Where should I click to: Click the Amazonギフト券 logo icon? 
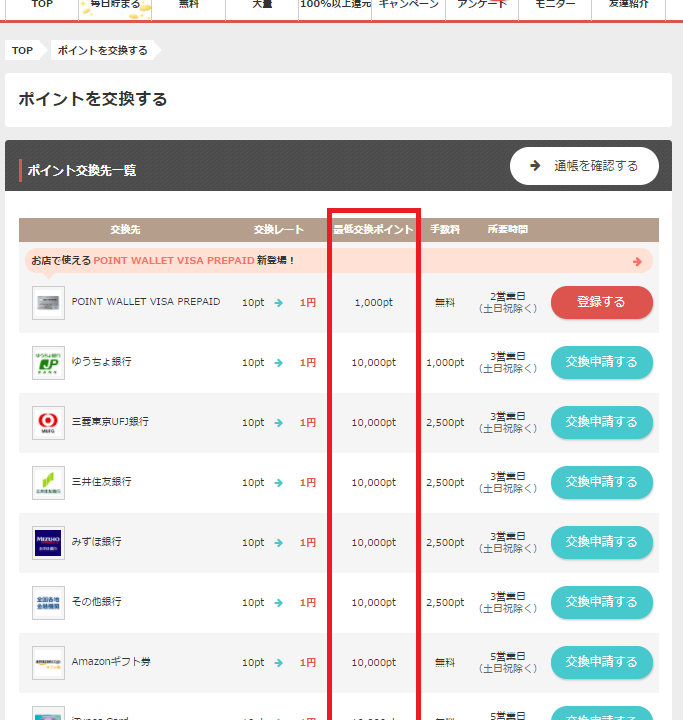[48, 663]
